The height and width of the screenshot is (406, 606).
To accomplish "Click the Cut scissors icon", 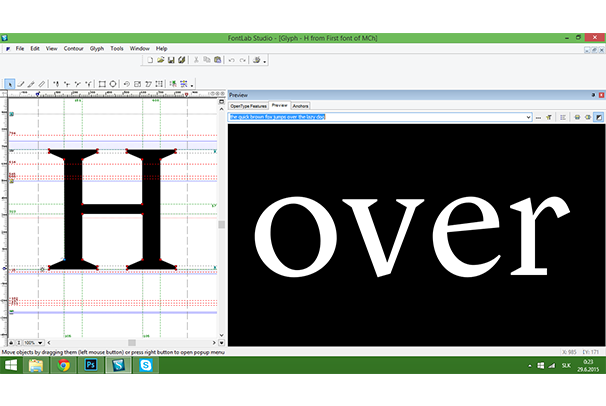I will tap(196, 60).
